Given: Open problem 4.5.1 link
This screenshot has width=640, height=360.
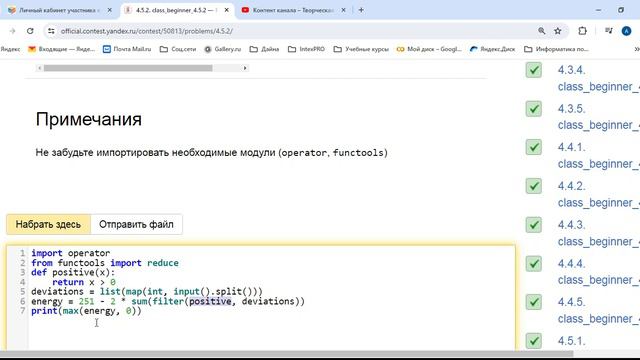Looking at the screenshot, I should (571, 341).
